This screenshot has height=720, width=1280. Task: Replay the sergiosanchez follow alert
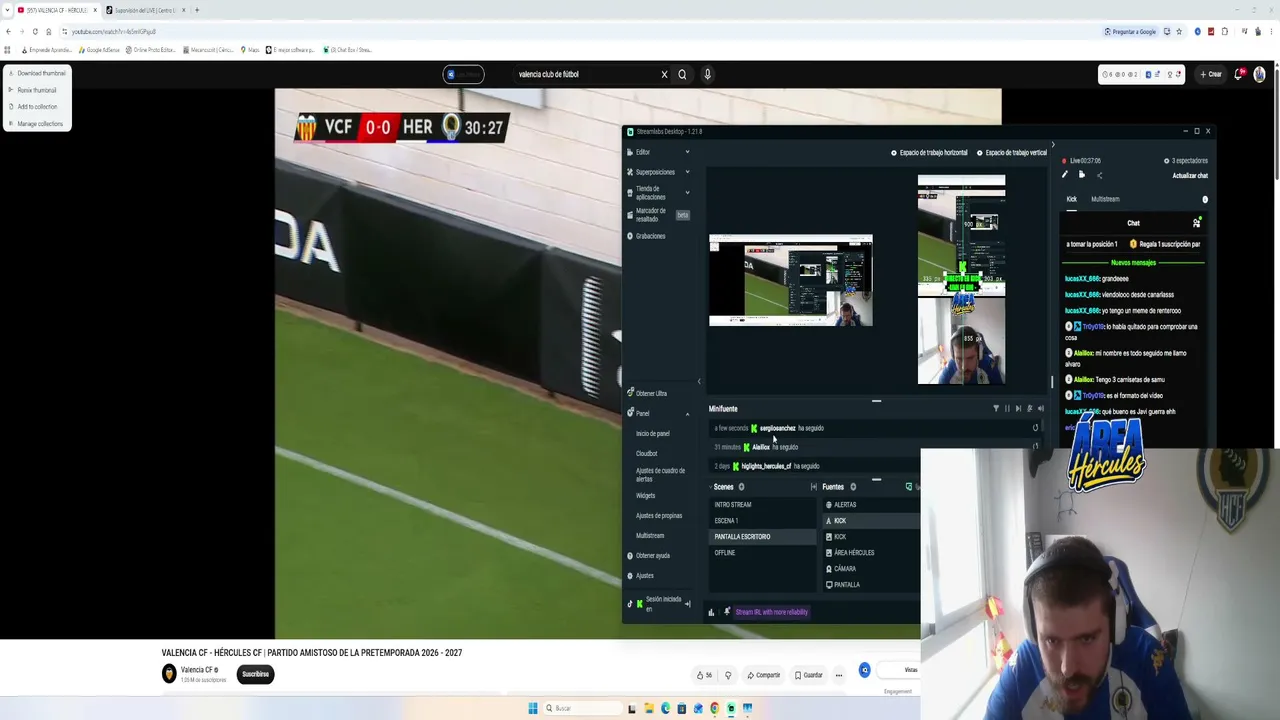(1035, 428)
